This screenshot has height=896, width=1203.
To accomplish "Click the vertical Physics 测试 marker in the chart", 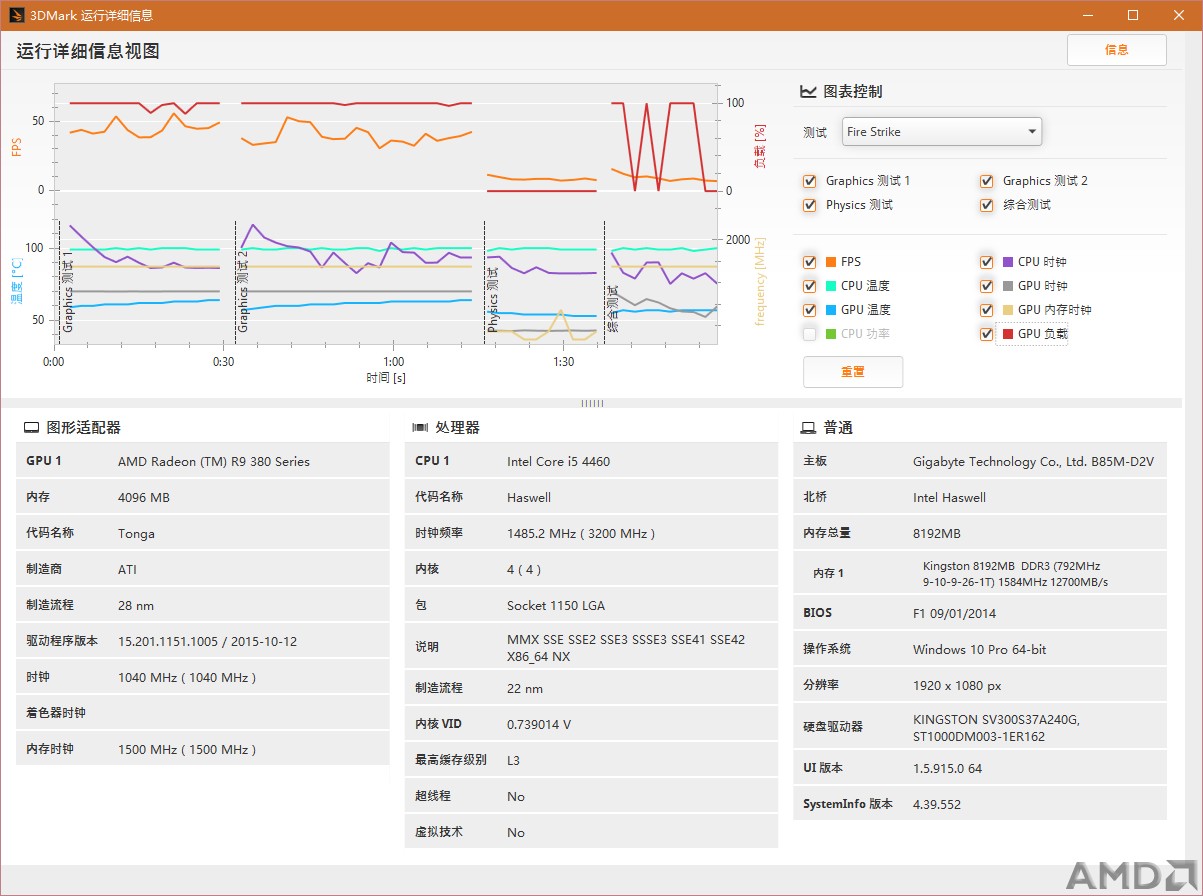I will (491, 298).
